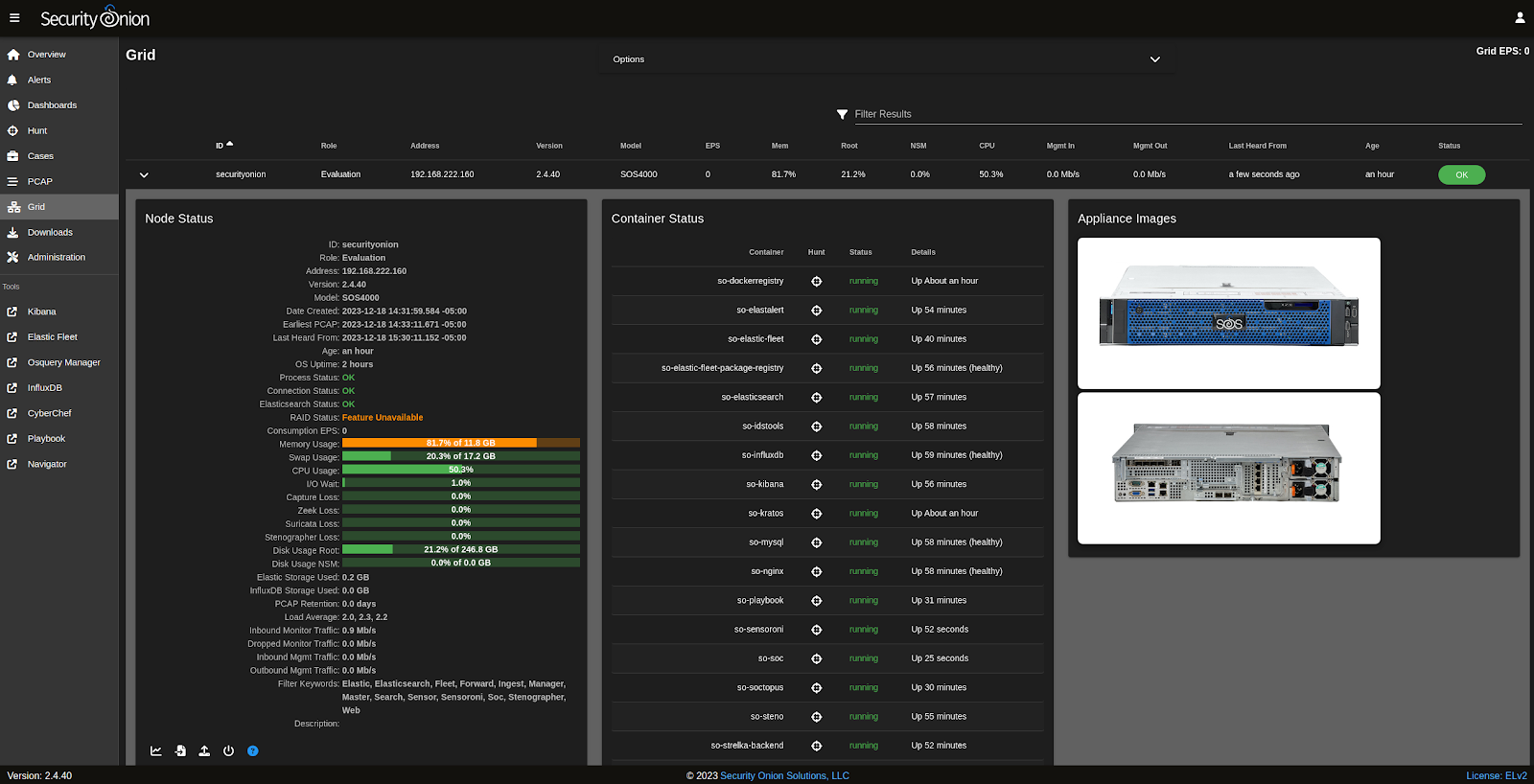
Task: Launch Navigator external tool
Action: (x=59, y=465)
